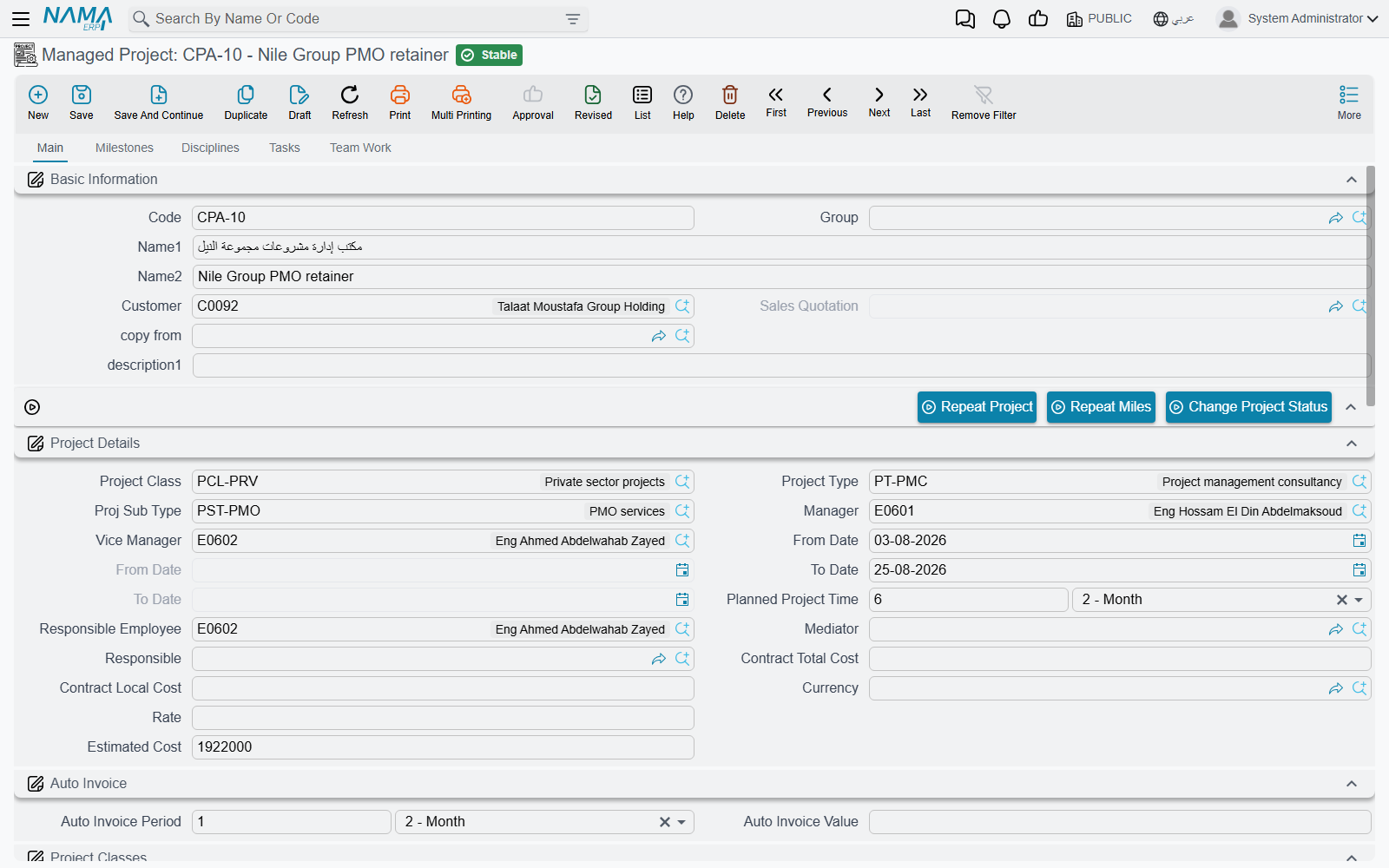Click Change Project Status button
The width and height of the screenshot is (1389, 868).
(x=1248, y=407)
